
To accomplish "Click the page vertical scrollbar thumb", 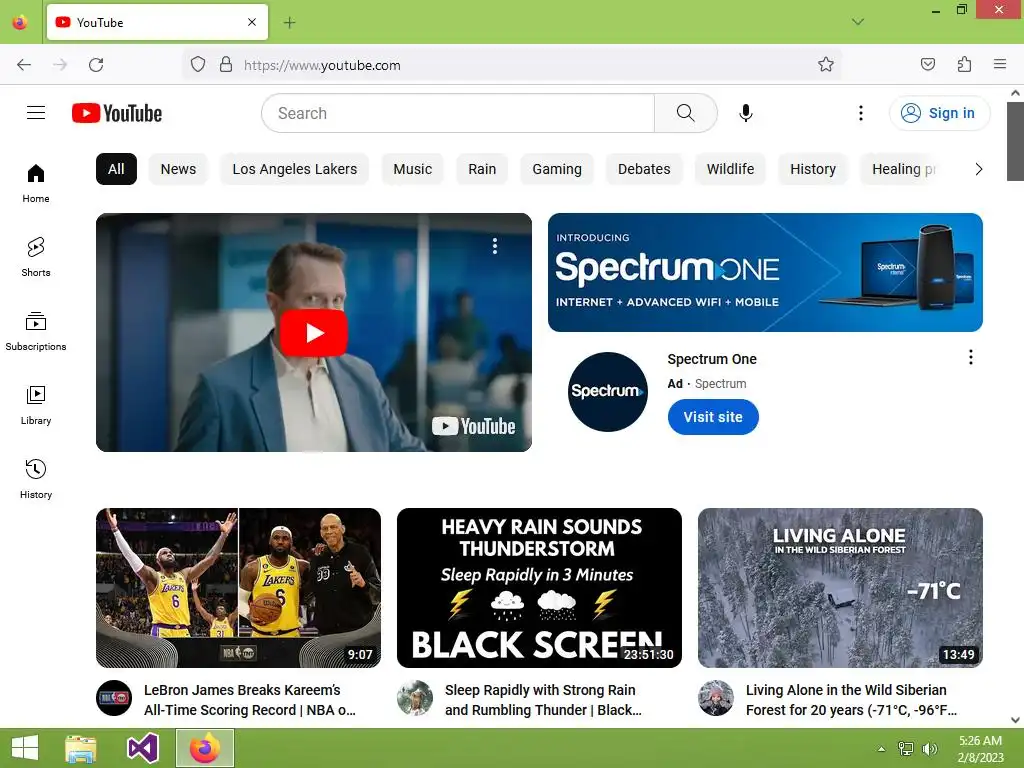I will tap(1015, 141).
